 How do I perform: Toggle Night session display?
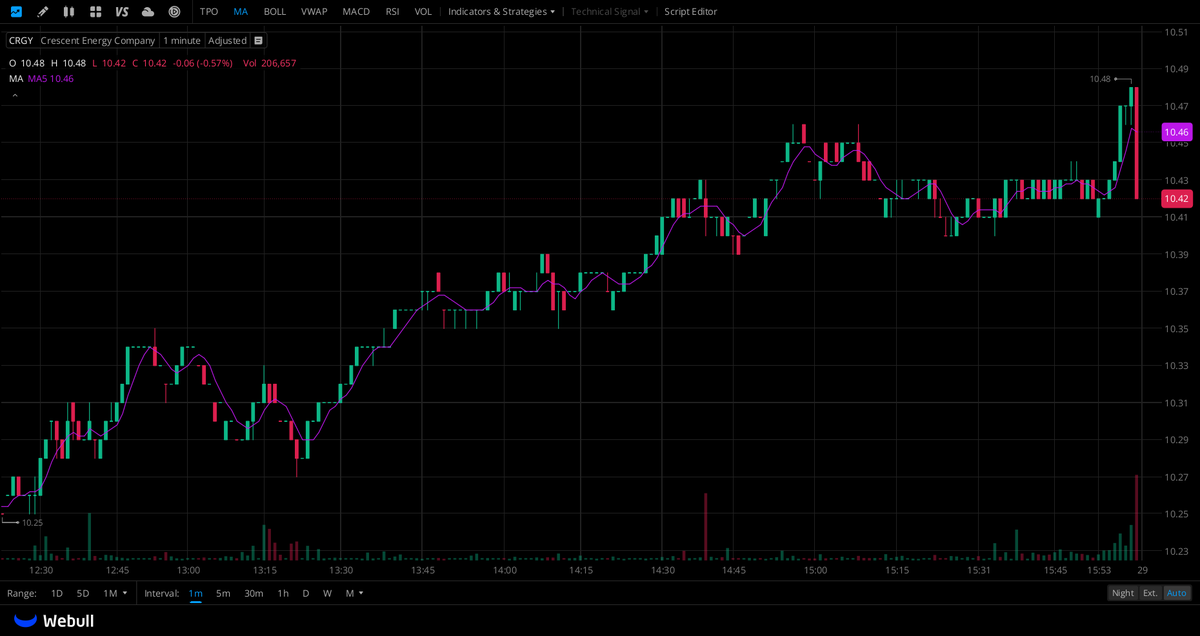click(1123, 593)
